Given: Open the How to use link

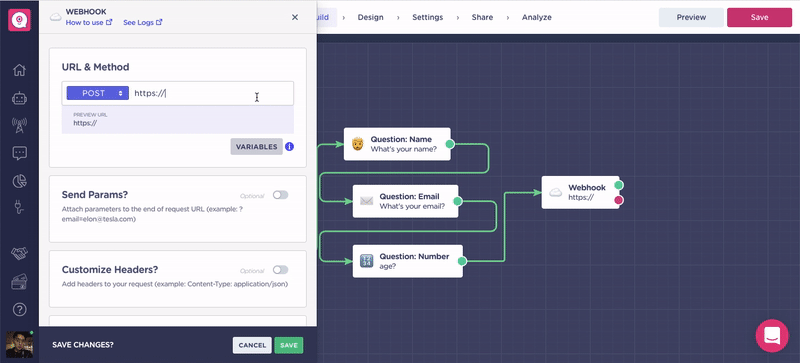Looking at the screenshot, I should tap(89, 22).
